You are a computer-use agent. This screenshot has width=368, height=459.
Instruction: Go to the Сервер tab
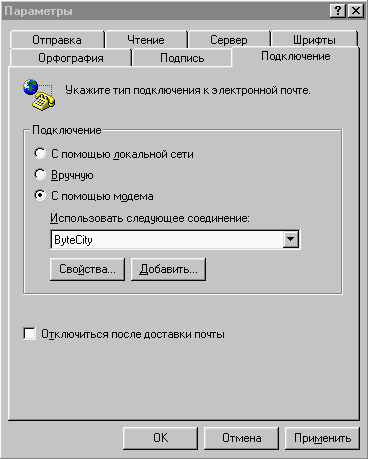tap(229, 40)
